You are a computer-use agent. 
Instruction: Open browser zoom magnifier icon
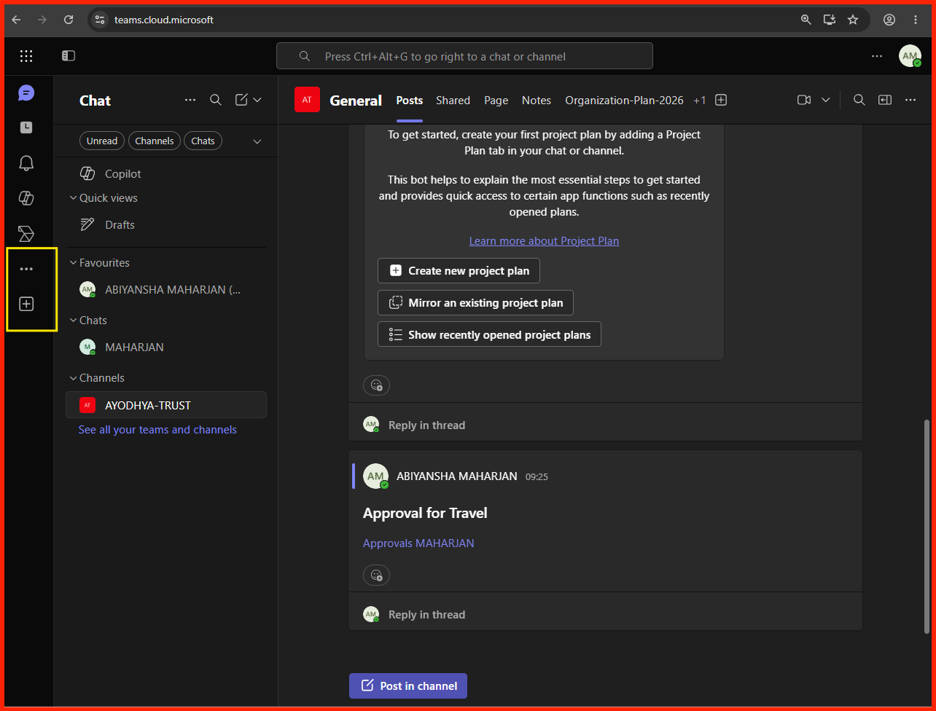click(x=806, y=20)
